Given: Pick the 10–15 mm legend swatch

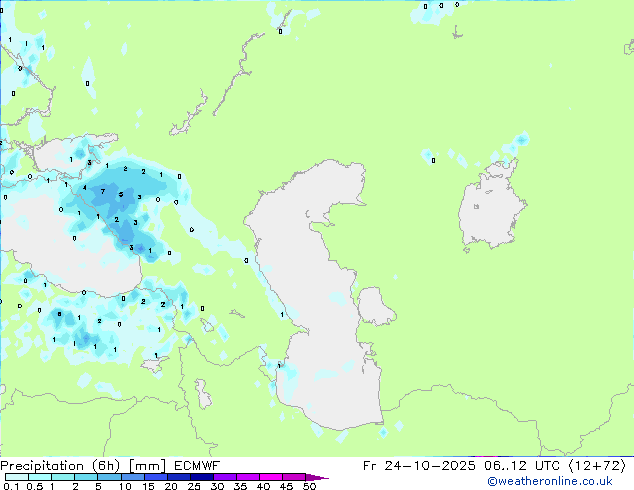Looking at the screenshot, I should click(132, 477).
